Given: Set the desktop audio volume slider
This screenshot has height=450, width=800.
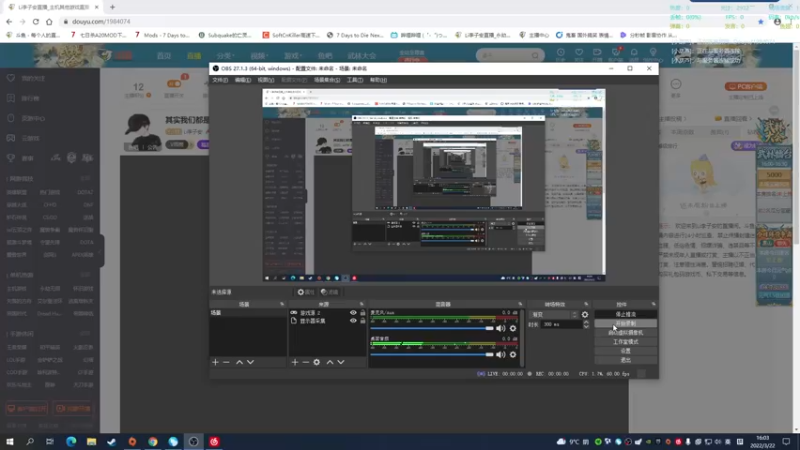Looking at the screenshot, I should 432,355.
